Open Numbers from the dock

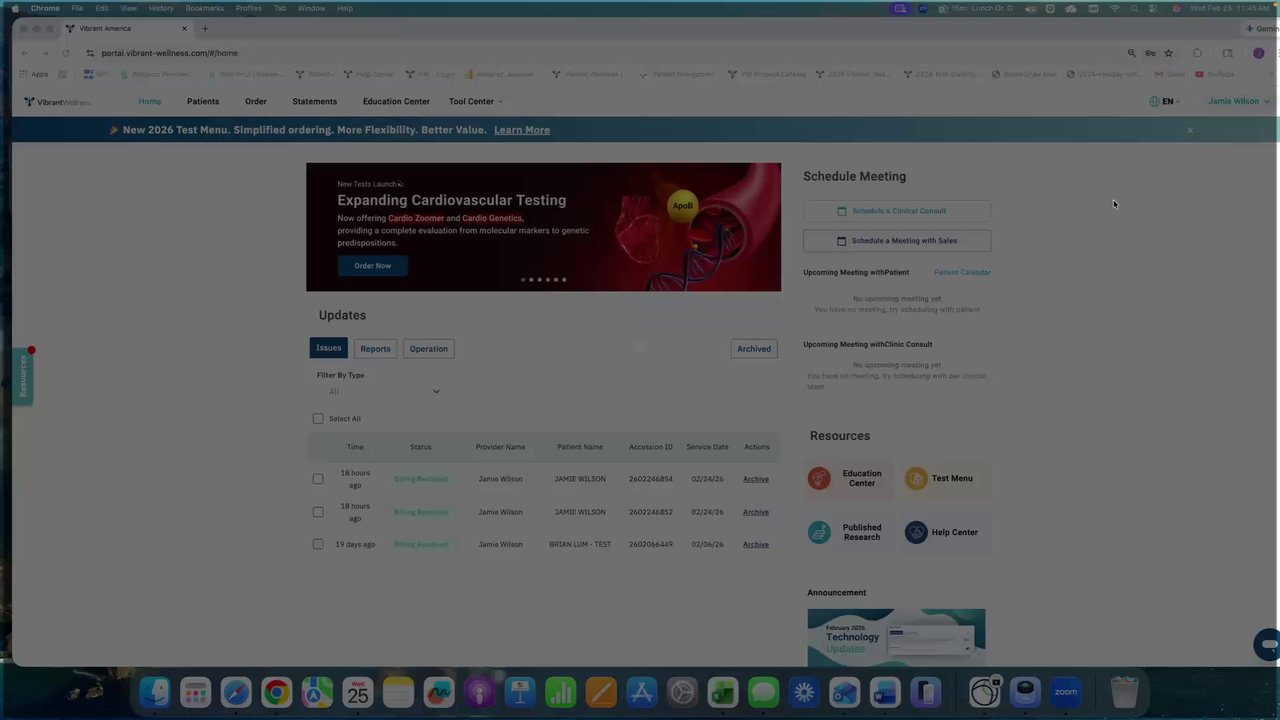[560, 692]
